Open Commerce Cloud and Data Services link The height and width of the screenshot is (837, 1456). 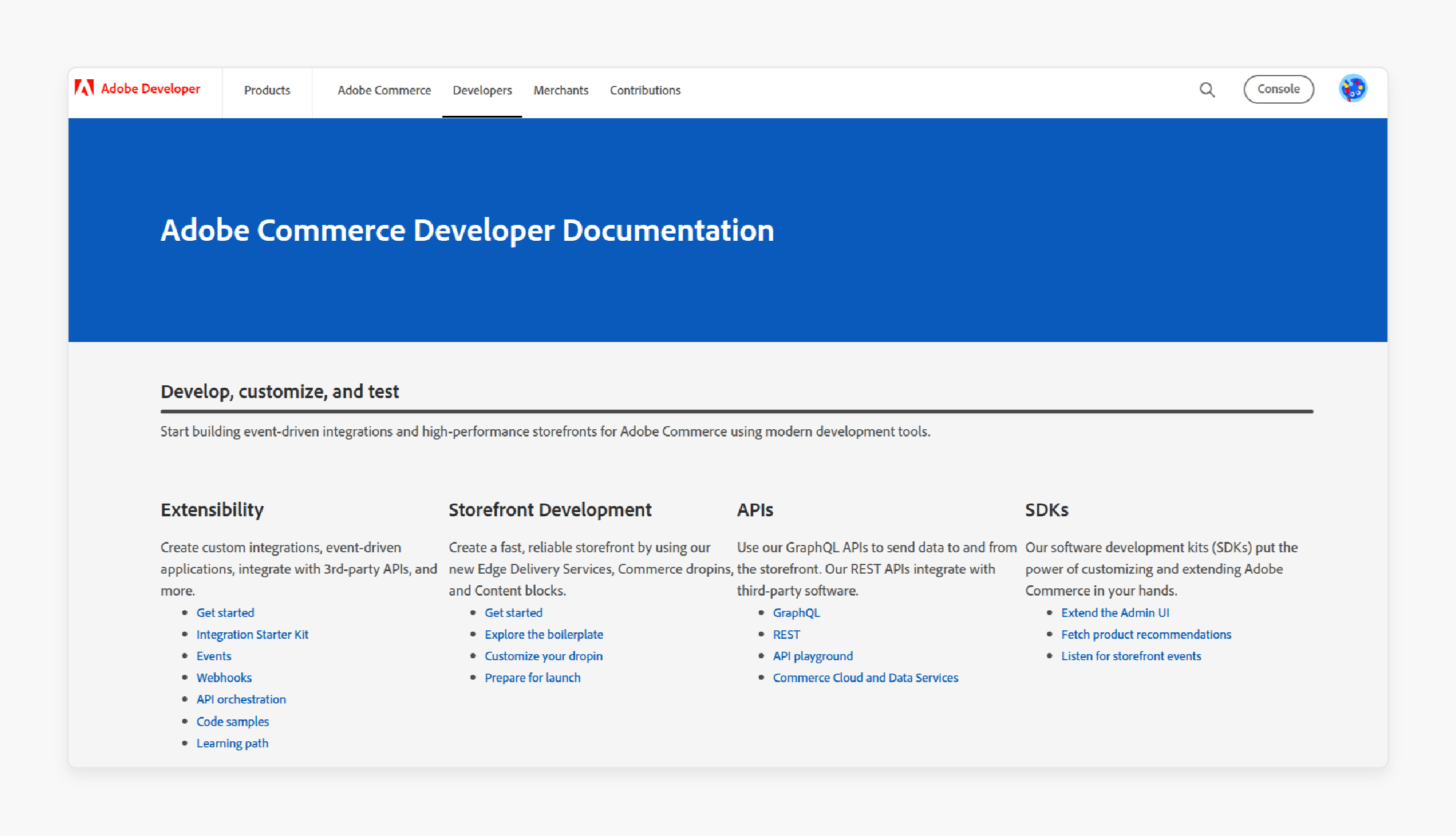(x=865, y=678)
